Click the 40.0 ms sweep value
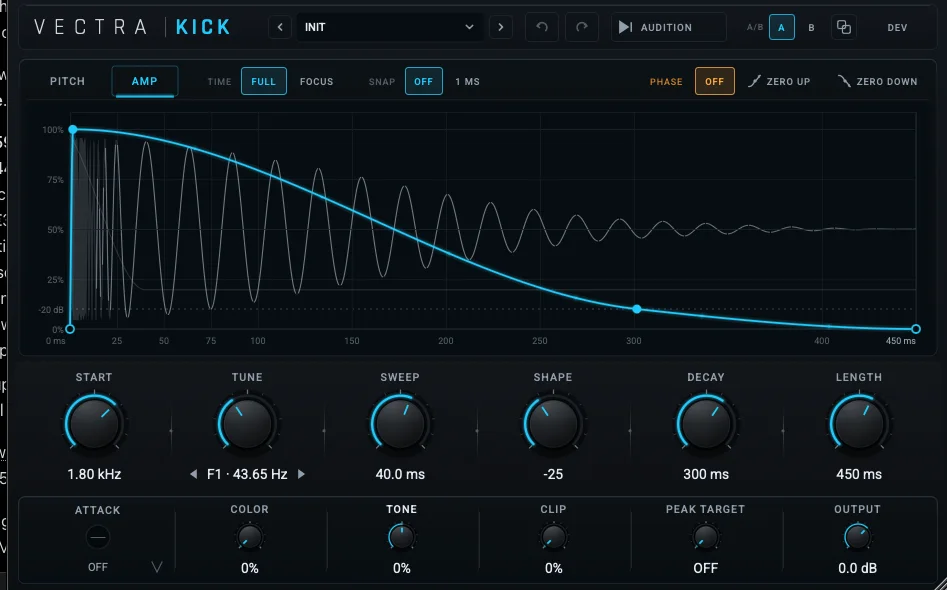Image resolution: width=947 pixels, height=590 pixels. point(400,474)
